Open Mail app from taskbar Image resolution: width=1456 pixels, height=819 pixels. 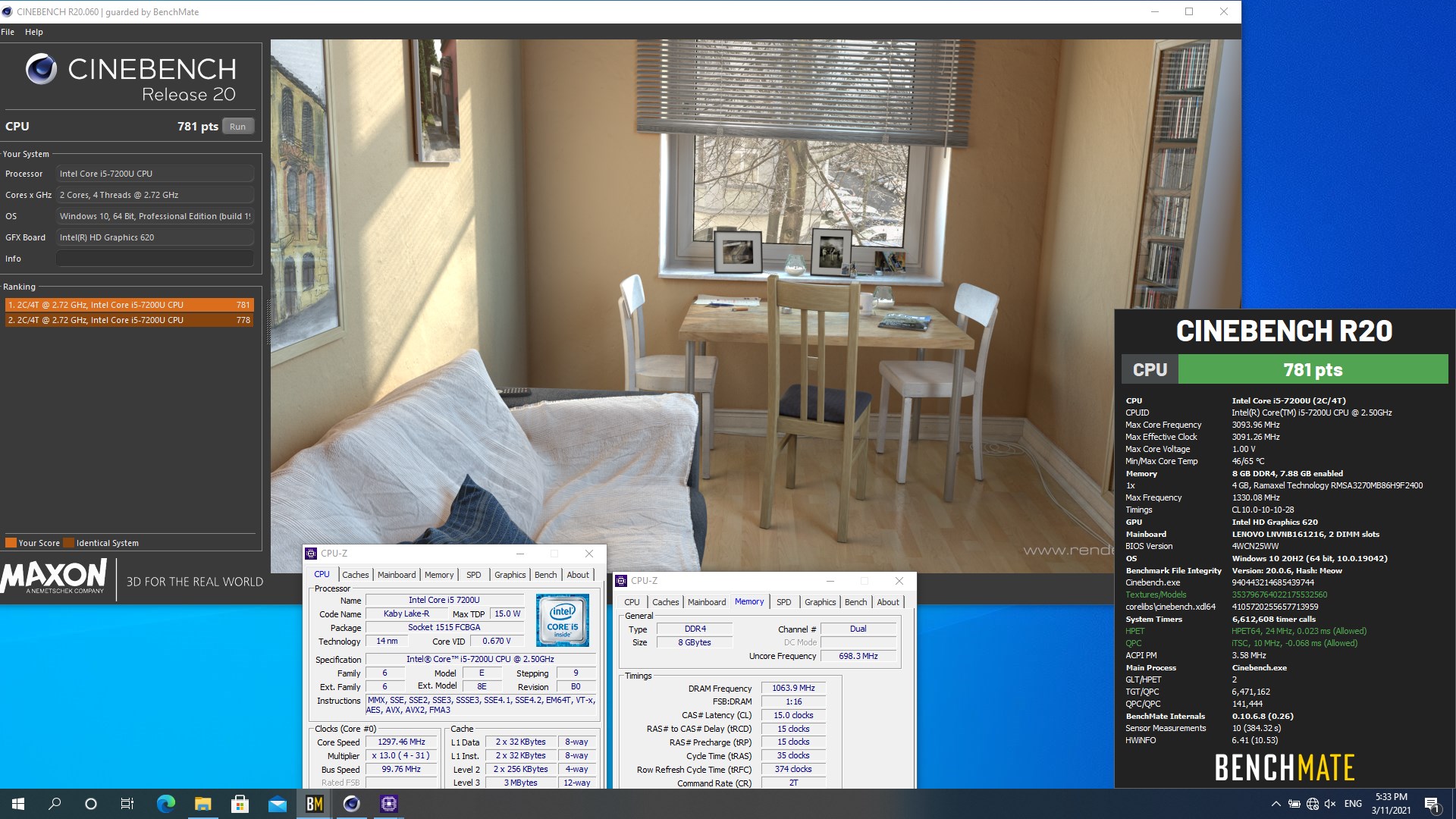pyautogui.click(x=277, y=804)
